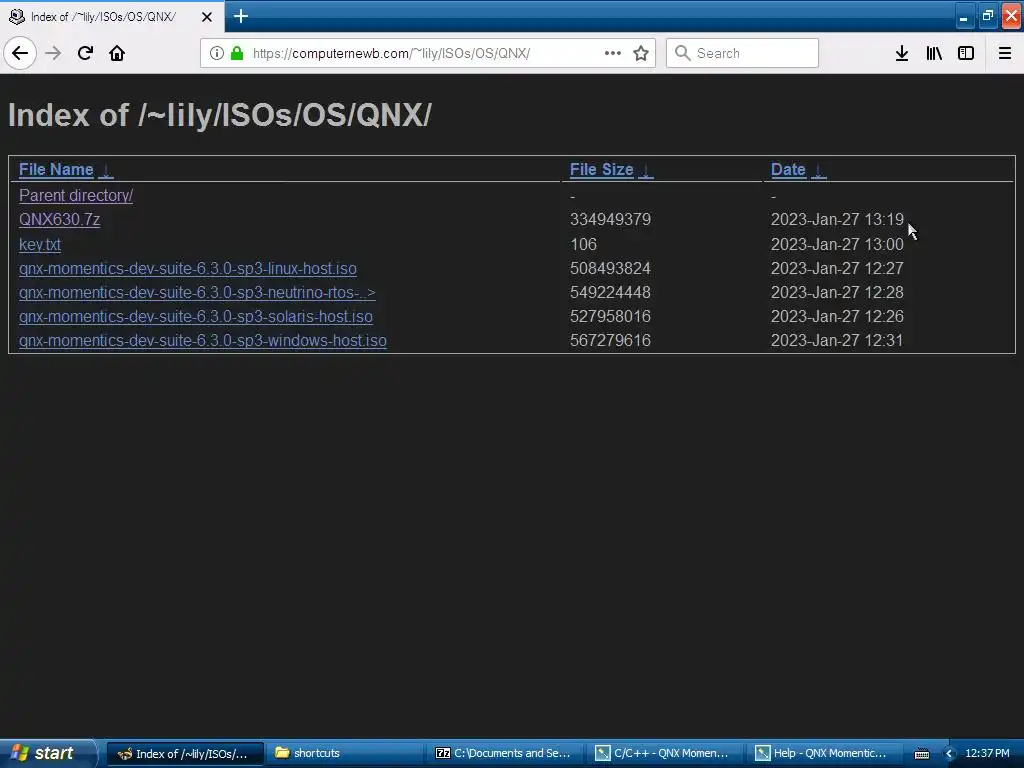Select date 2023-Jan-27 13:19
Image resolution: width=1024 pixels, height=768 pixels.
click(x=837, y=219)
